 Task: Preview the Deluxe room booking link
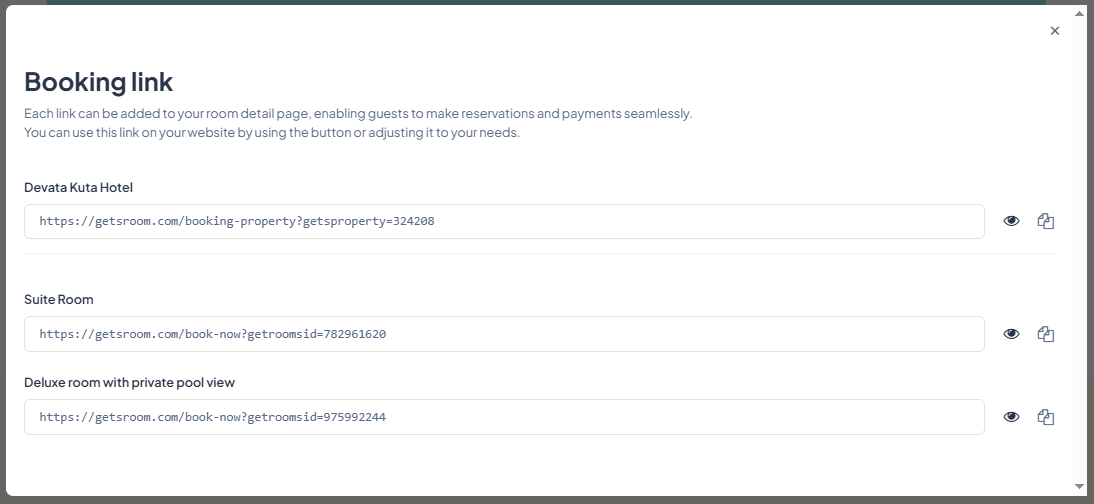click(1011, 417)
